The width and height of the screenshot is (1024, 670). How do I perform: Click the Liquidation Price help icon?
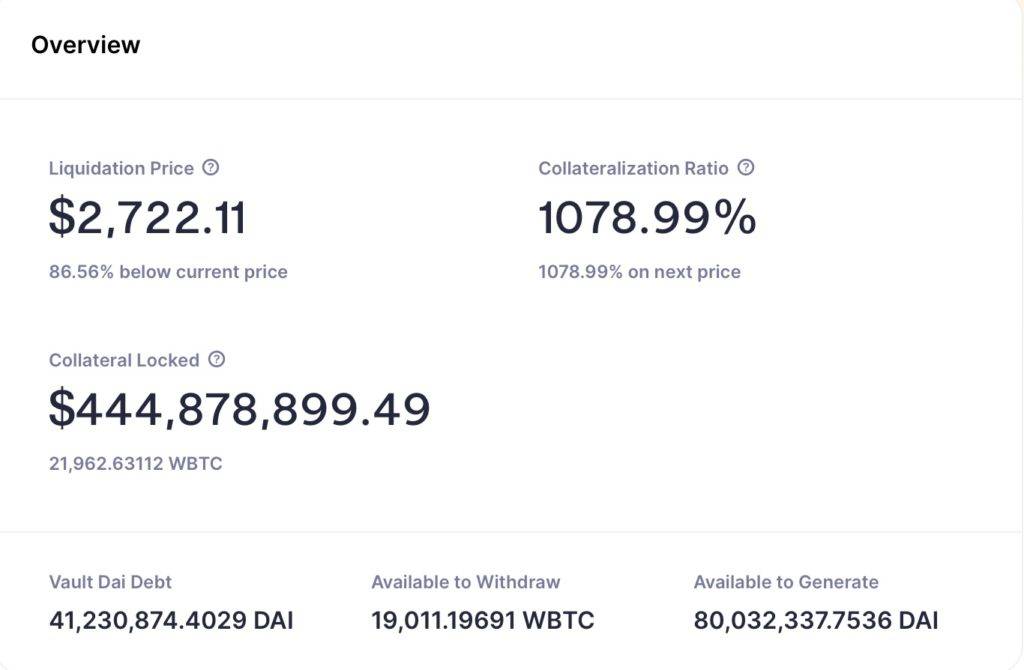(210, 167)
